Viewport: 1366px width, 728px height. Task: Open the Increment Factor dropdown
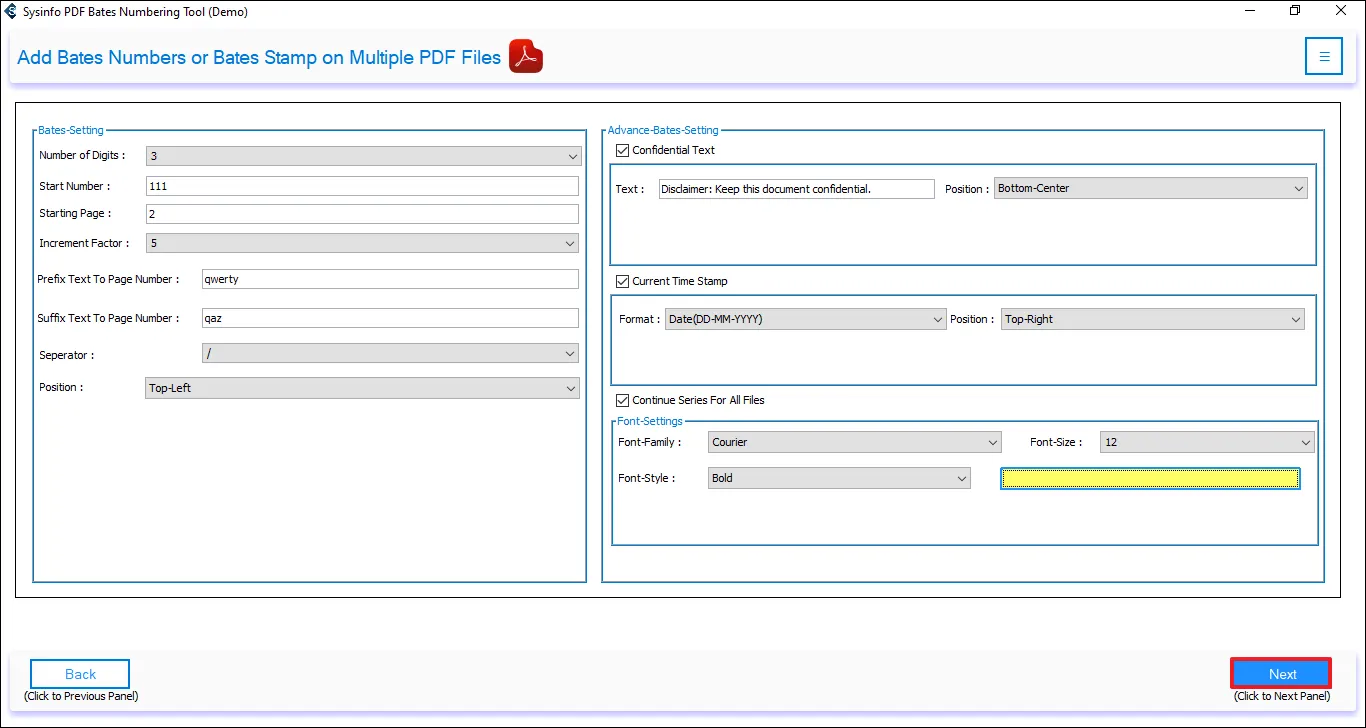point(363,243)
